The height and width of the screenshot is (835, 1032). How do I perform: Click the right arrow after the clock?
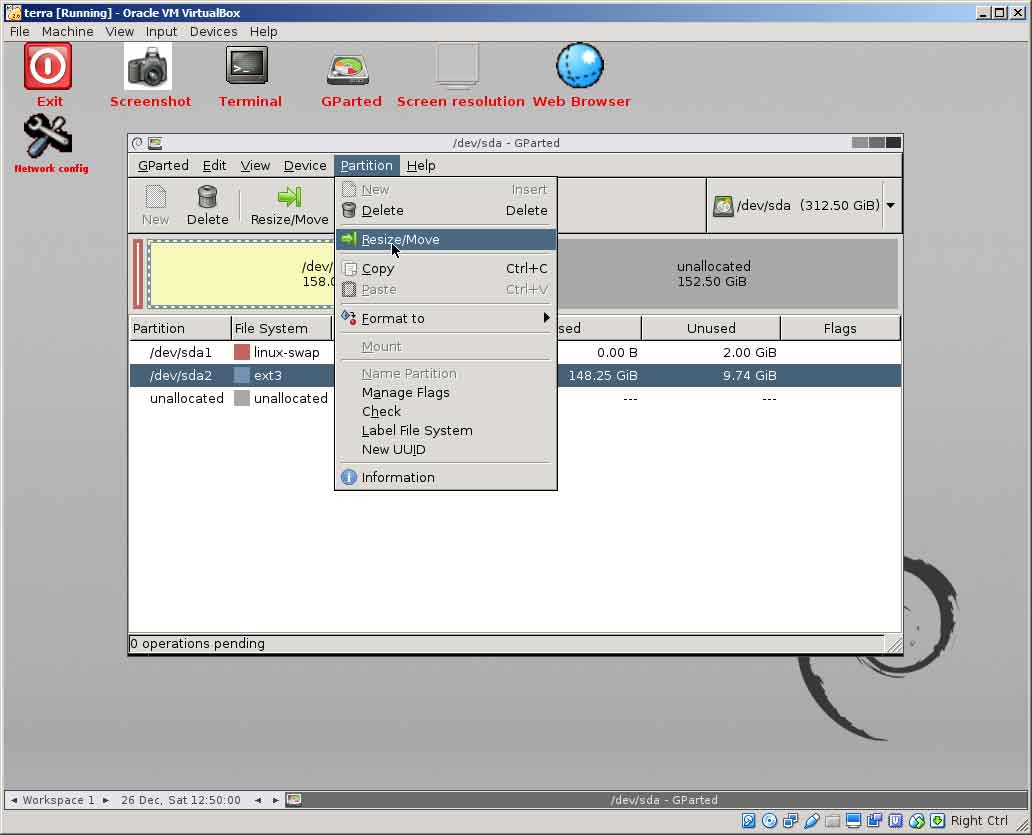[276, 800]
